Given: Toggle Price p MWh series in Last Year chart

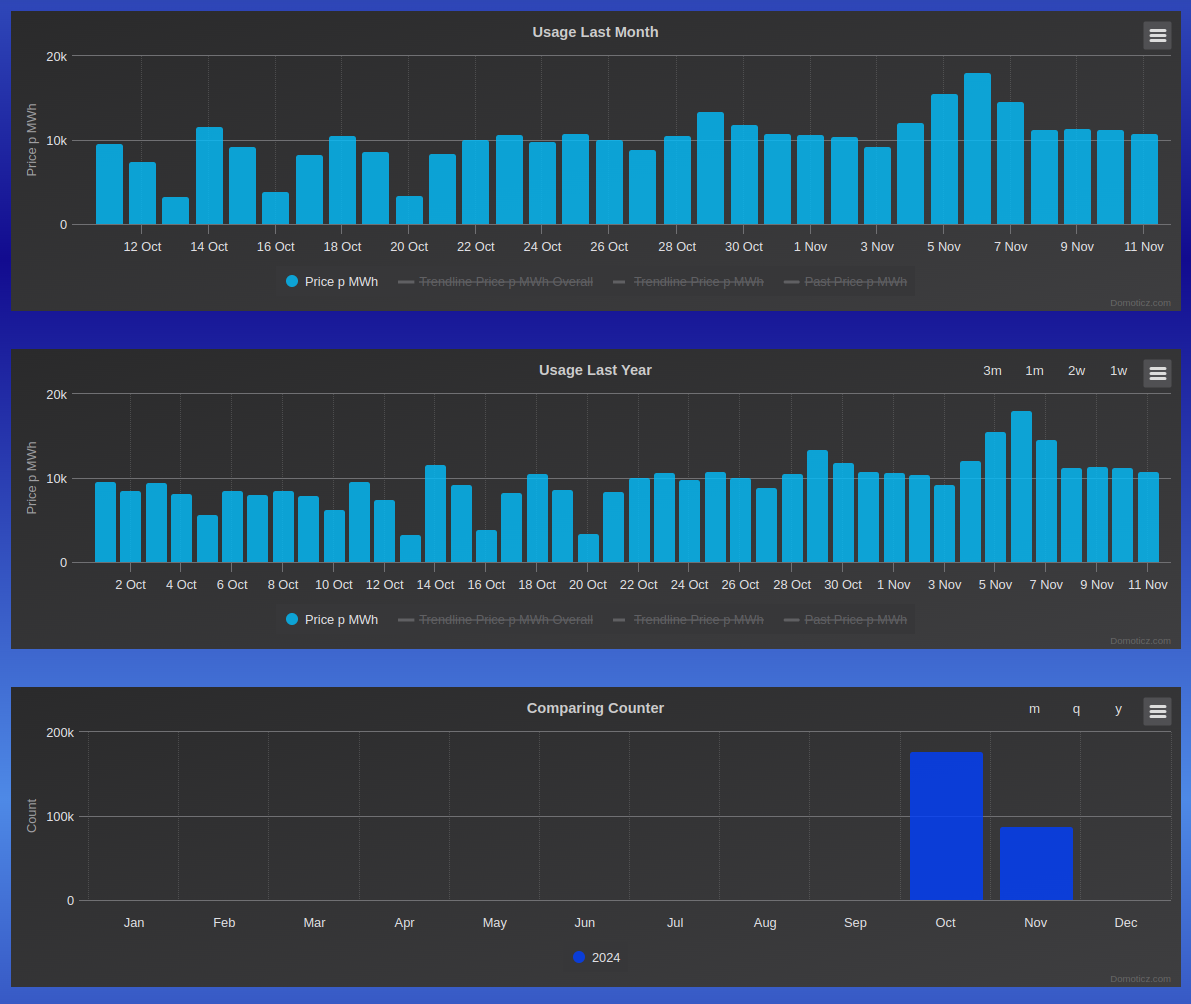Looking at the screenshot, I should (x=332, y=620).
